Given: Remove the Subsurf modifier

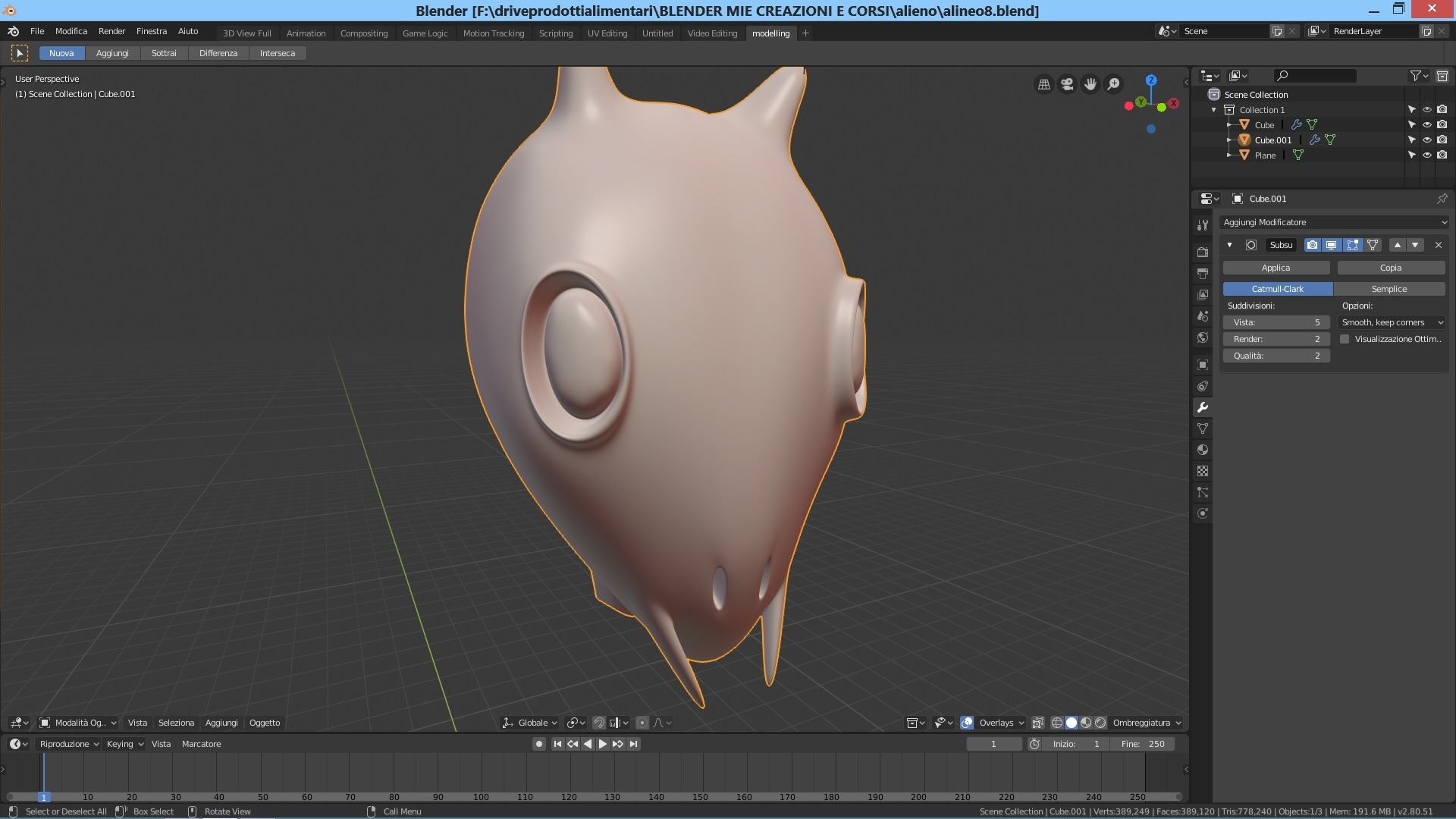Looking at the screenshot, I should 1439,245.
